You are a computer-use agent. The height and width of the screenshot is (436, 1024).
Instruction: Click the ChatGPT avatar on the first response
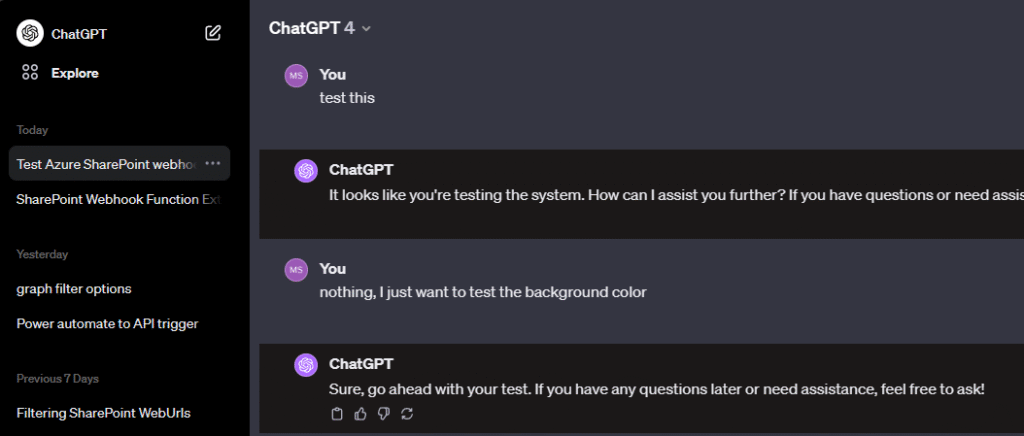click(x=306, y=171)
